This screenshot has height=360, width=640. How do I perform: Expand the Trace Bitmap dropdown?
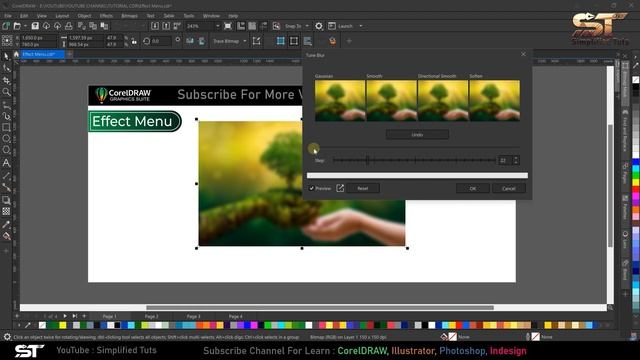pos(245,41)
